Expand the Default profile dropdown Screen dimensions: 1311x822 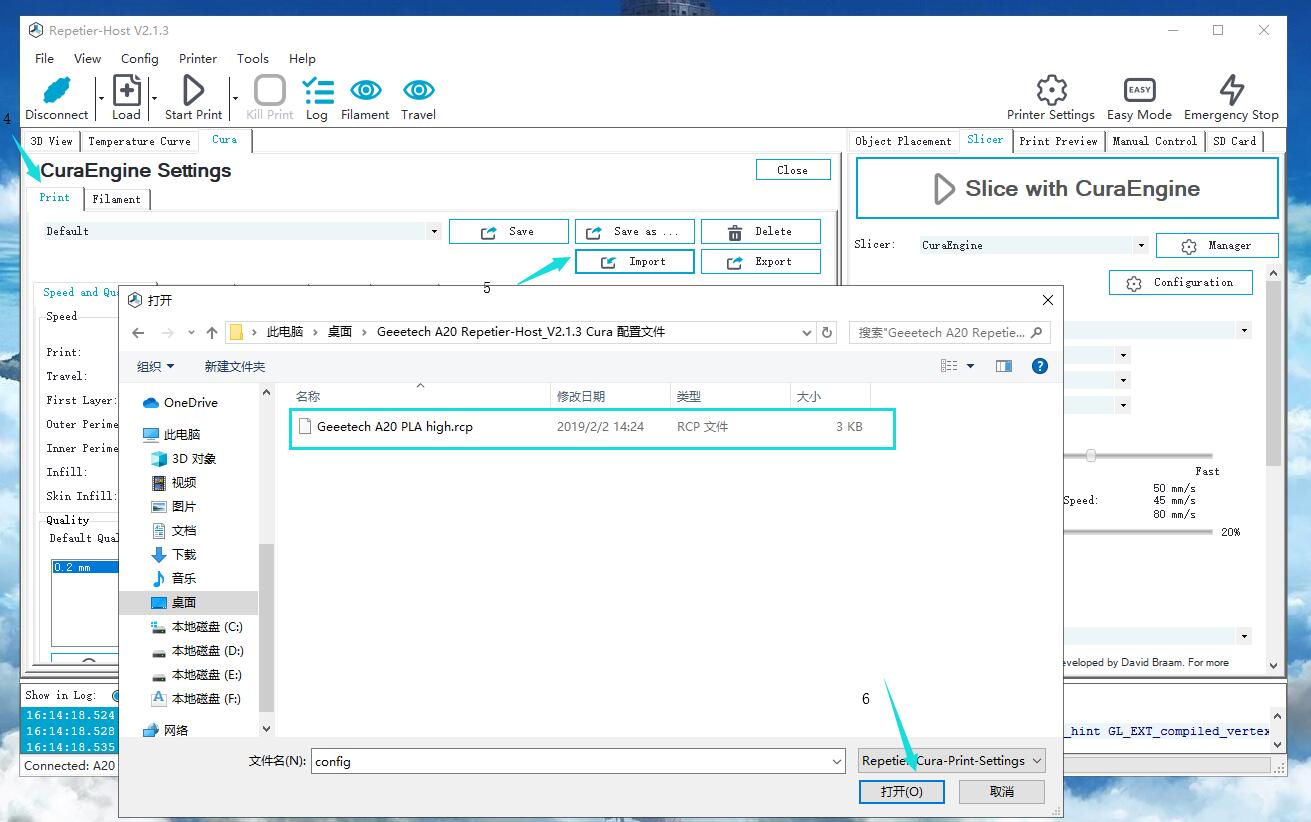point(434,231)
